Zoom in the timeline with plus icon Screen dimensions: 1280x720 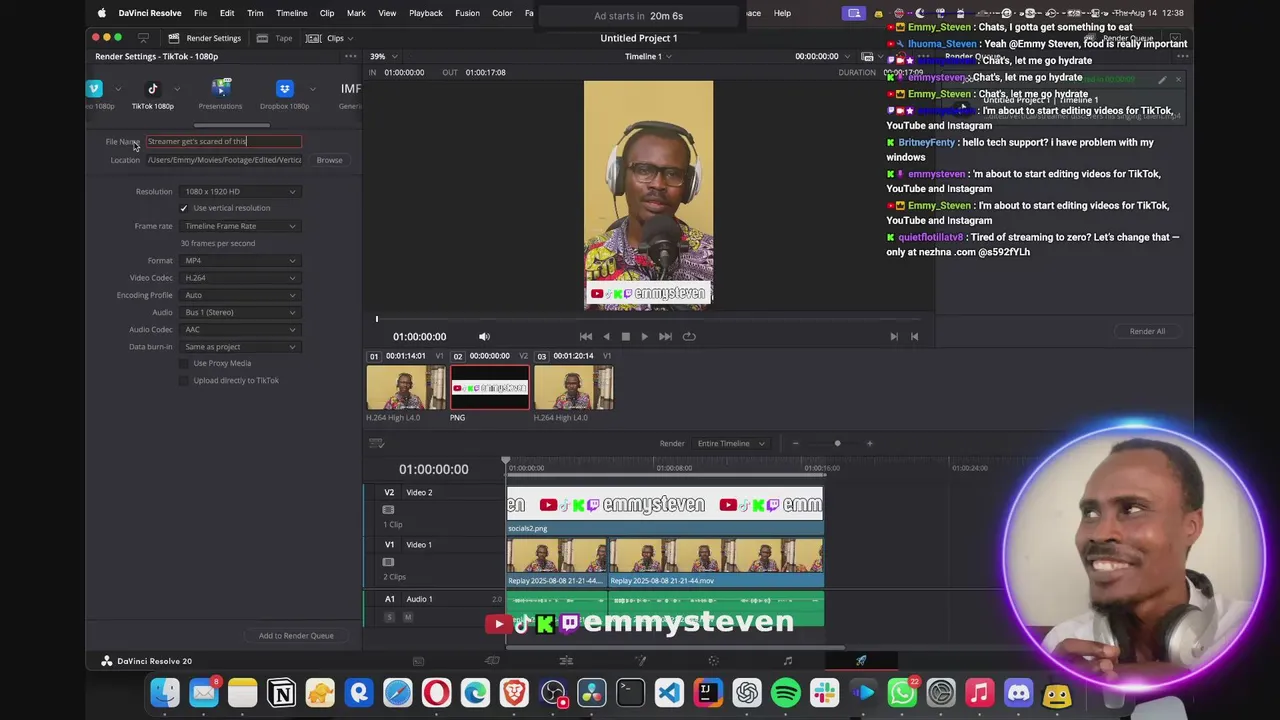869,444
